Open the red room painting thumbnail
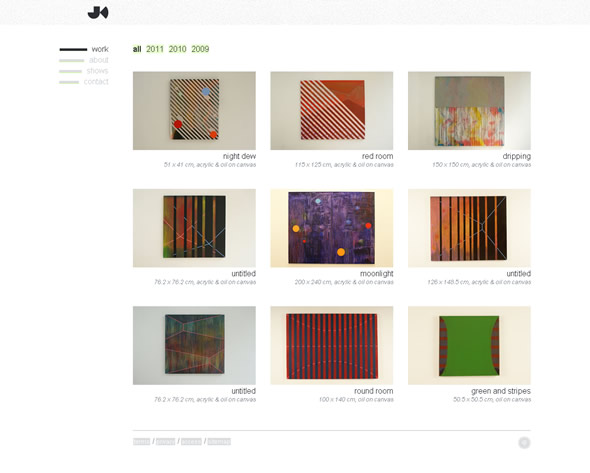This screenshot has width=590, height=473. [332, 111]
